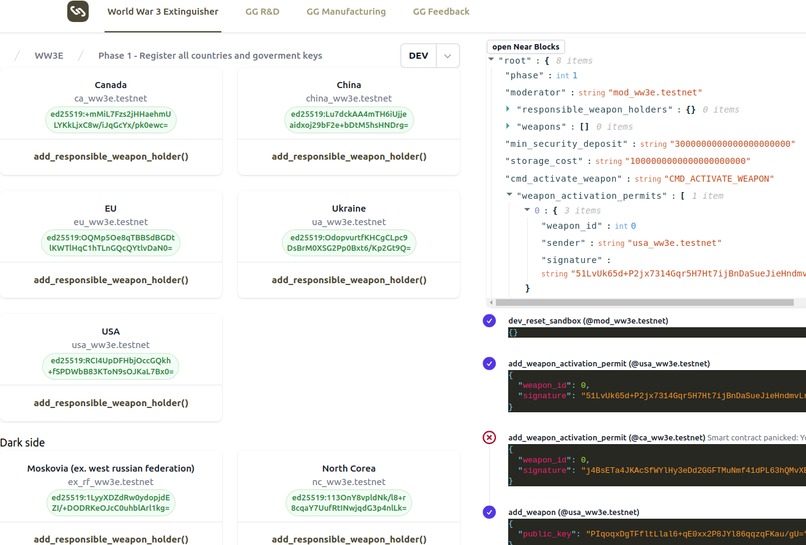Viewport: 806px width, 545px height.
Task: Select add_weapon_activation_permit (@ca_ww3e.testnet) entry title
Action: point(607,438)
